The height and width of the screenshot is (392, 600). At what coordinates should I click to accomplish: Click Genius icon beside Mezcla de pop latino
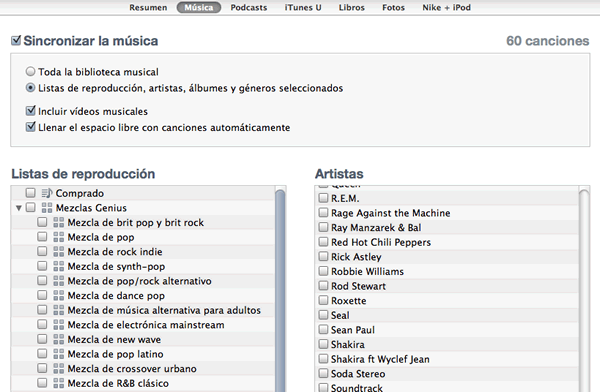pos(59,354)
